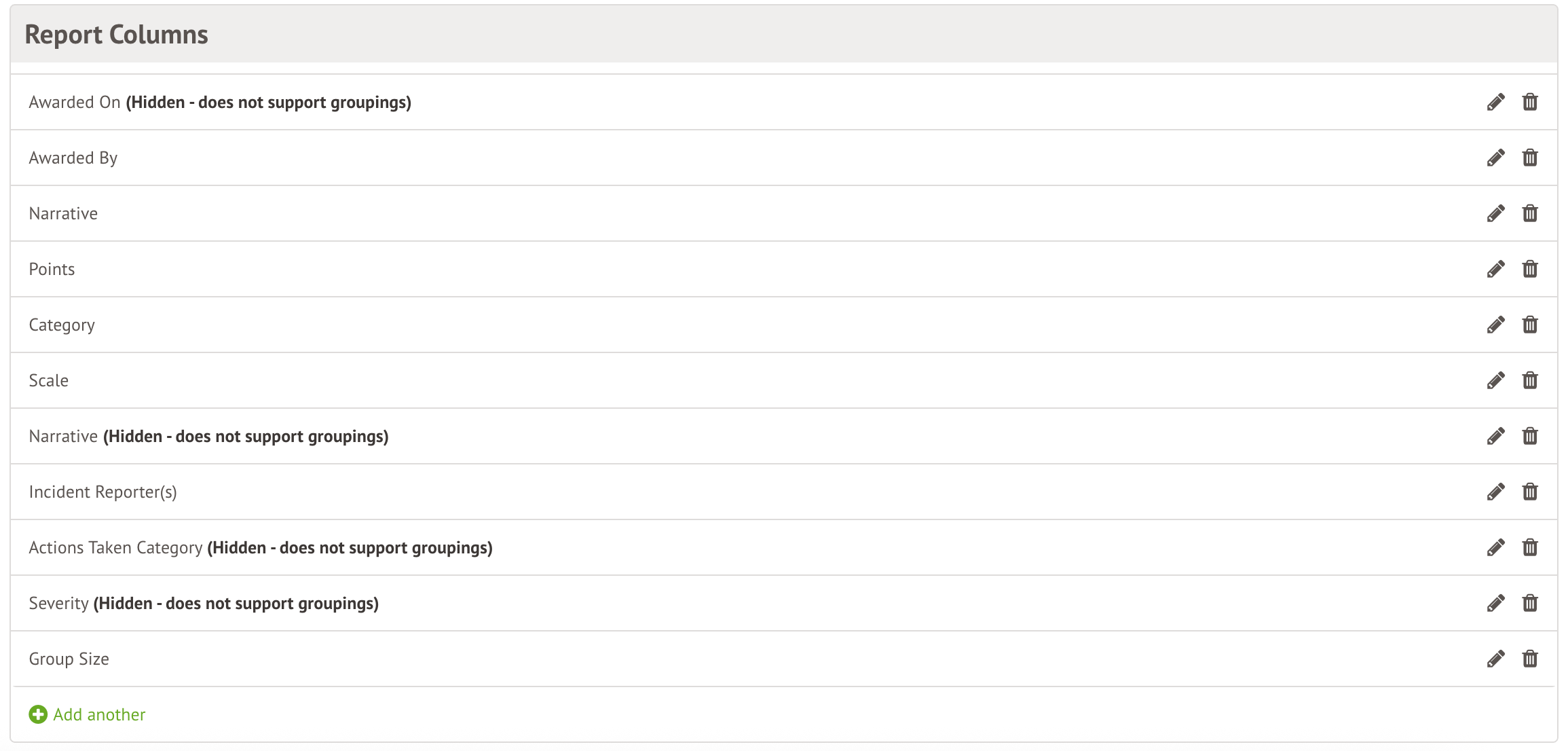1568x751 pixels.
Task: Click the green plus icon
Action: [38, 715]
